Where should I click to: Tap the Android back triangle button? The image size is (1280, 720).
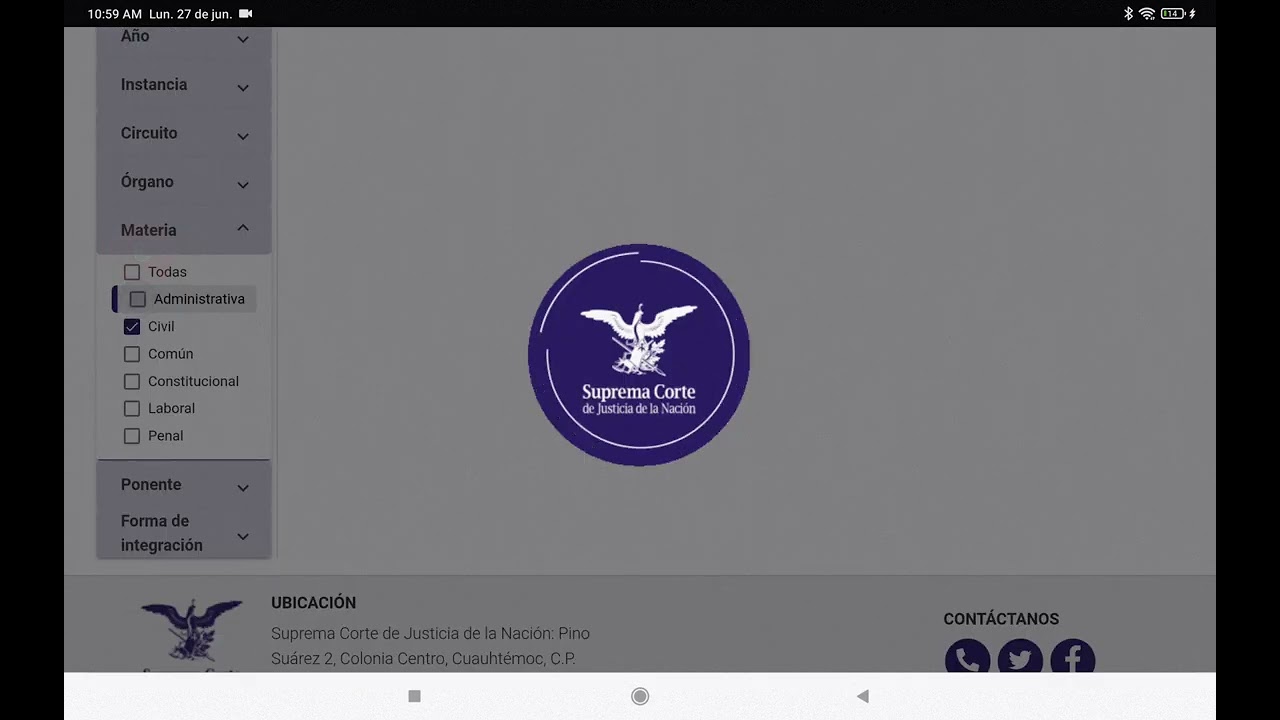tap(862, 696)
